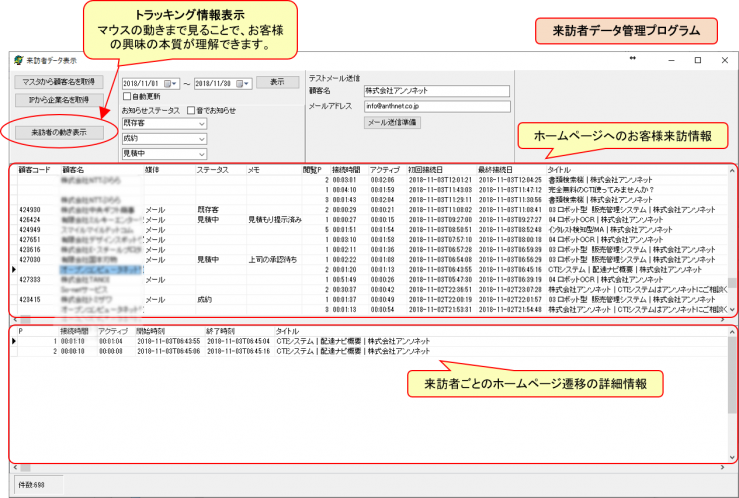Click the メール送信準備 button
The height and width of the screenshot is (498, 739).
[x=392, y=122]
